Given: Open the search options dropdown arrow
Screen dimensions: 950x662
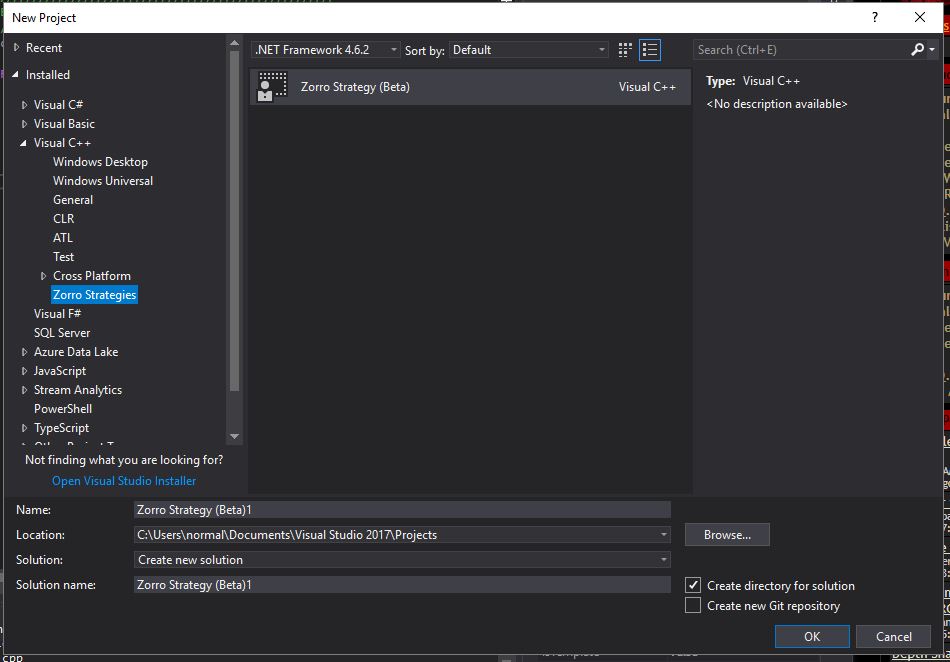Looking at the screenshot, I should point(932,50).
